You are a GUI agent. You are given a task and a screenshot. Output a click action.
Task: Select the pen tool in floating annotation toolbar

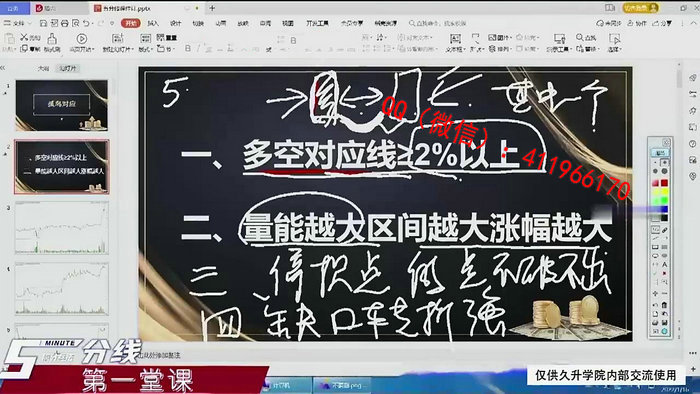coord(665,229)
